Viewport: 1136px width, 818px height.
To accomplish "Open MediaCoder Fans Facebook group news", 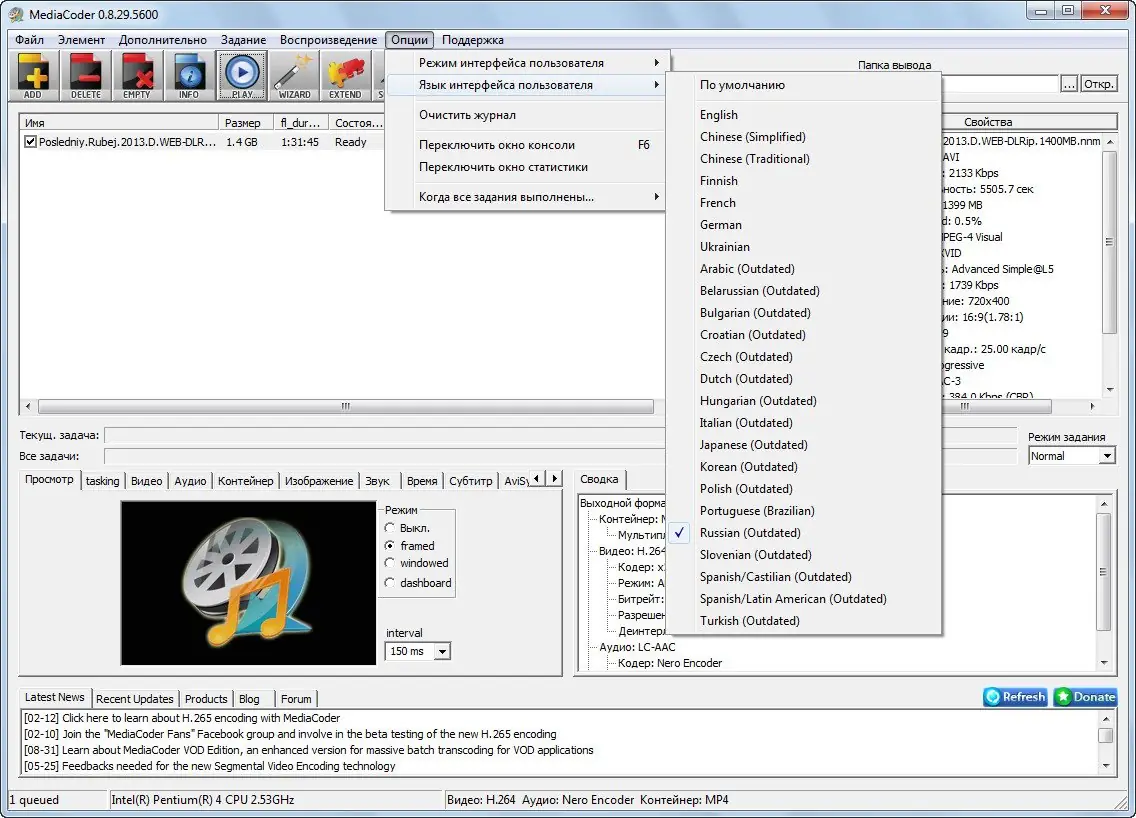I will click(290, 734).
